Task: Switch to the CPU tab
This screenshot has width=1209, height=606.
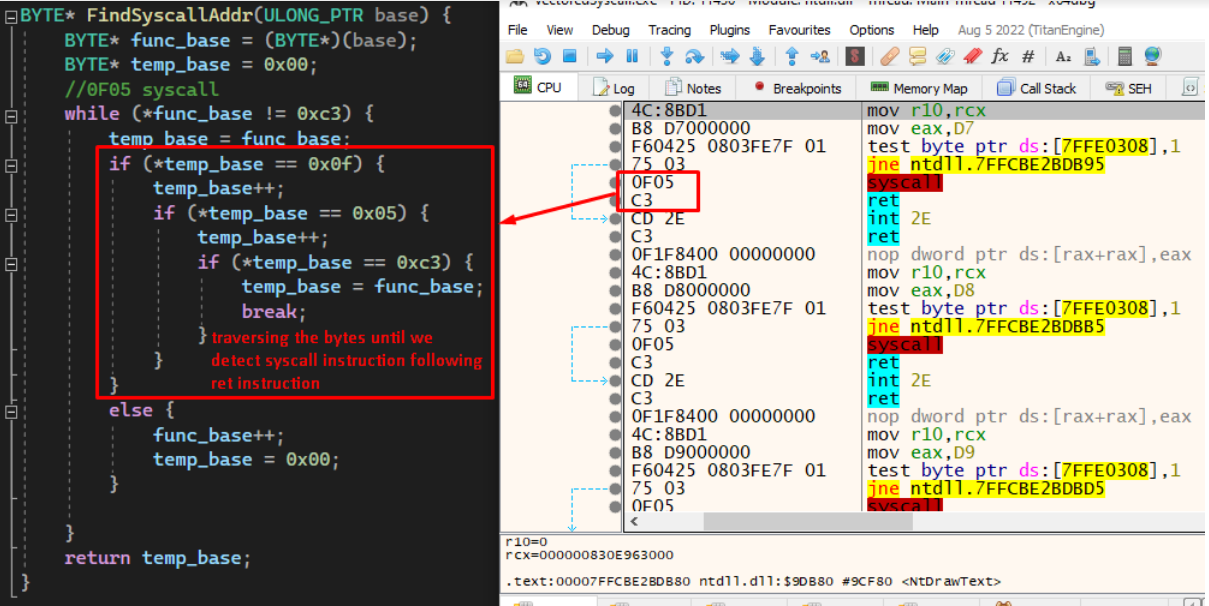Action: coord(538,87)
